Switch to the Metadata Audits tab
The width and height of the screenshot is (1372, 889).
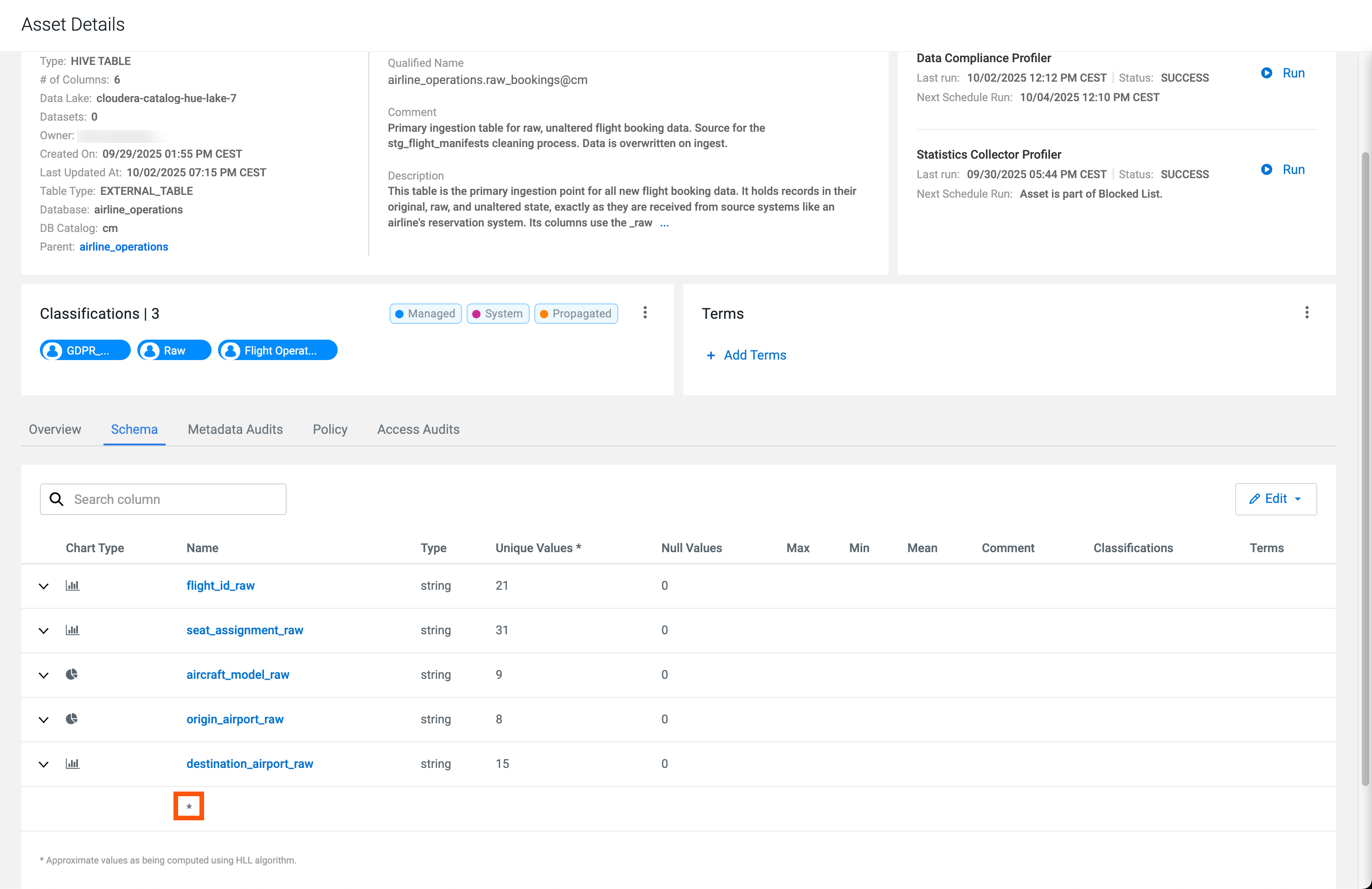[x=235, y=430]
